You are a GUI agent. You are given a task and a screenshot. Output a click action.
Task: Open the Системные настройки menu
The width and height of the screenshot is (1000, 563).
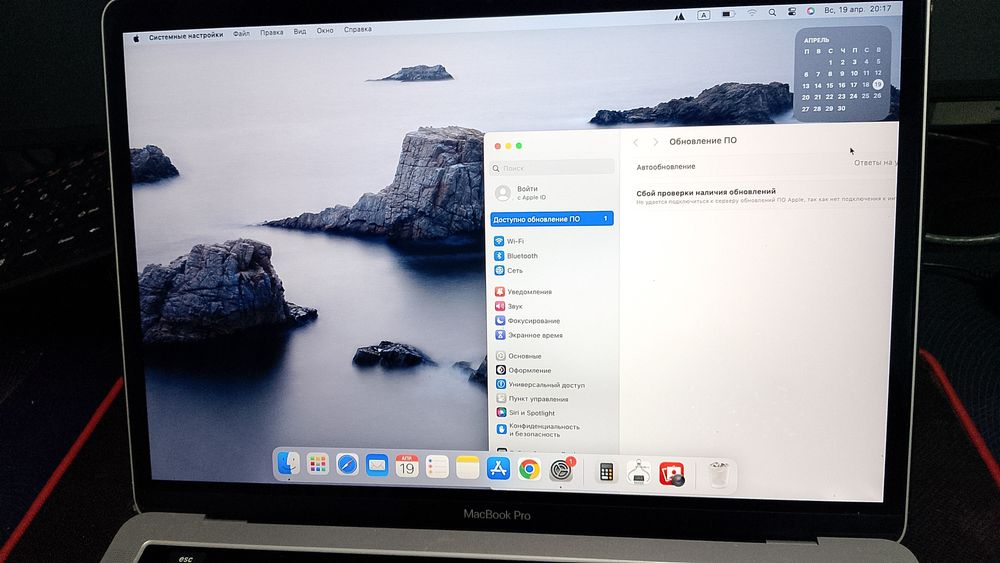tap(186, 36)
